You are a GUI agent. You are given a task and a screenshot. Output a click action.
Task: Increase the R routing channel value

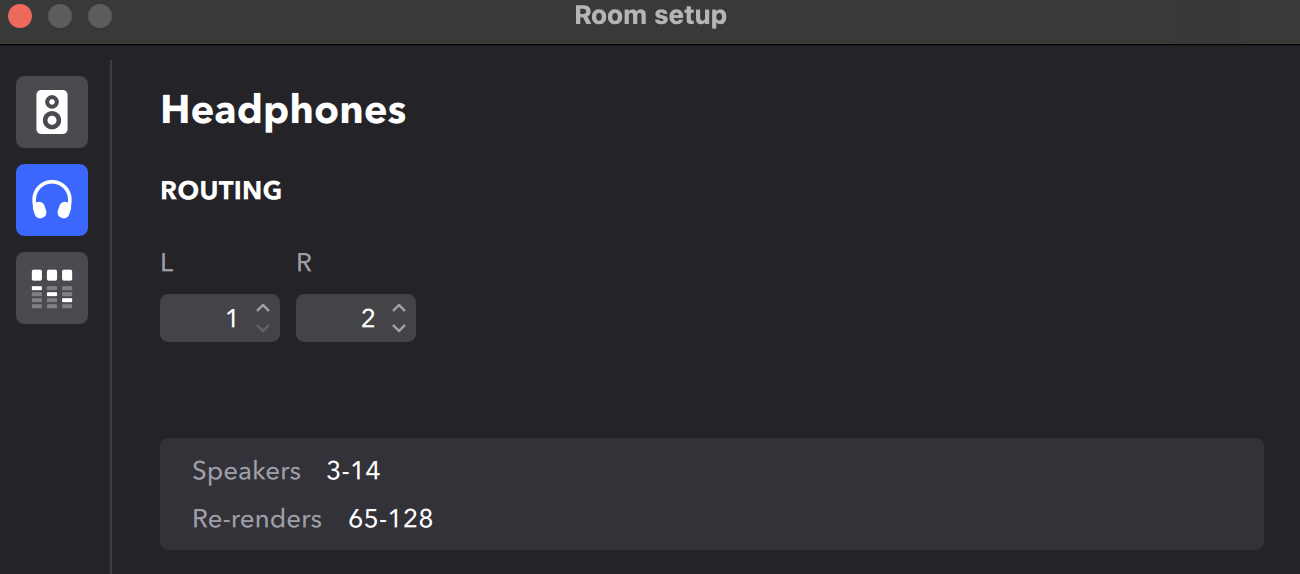coord(399,309)
